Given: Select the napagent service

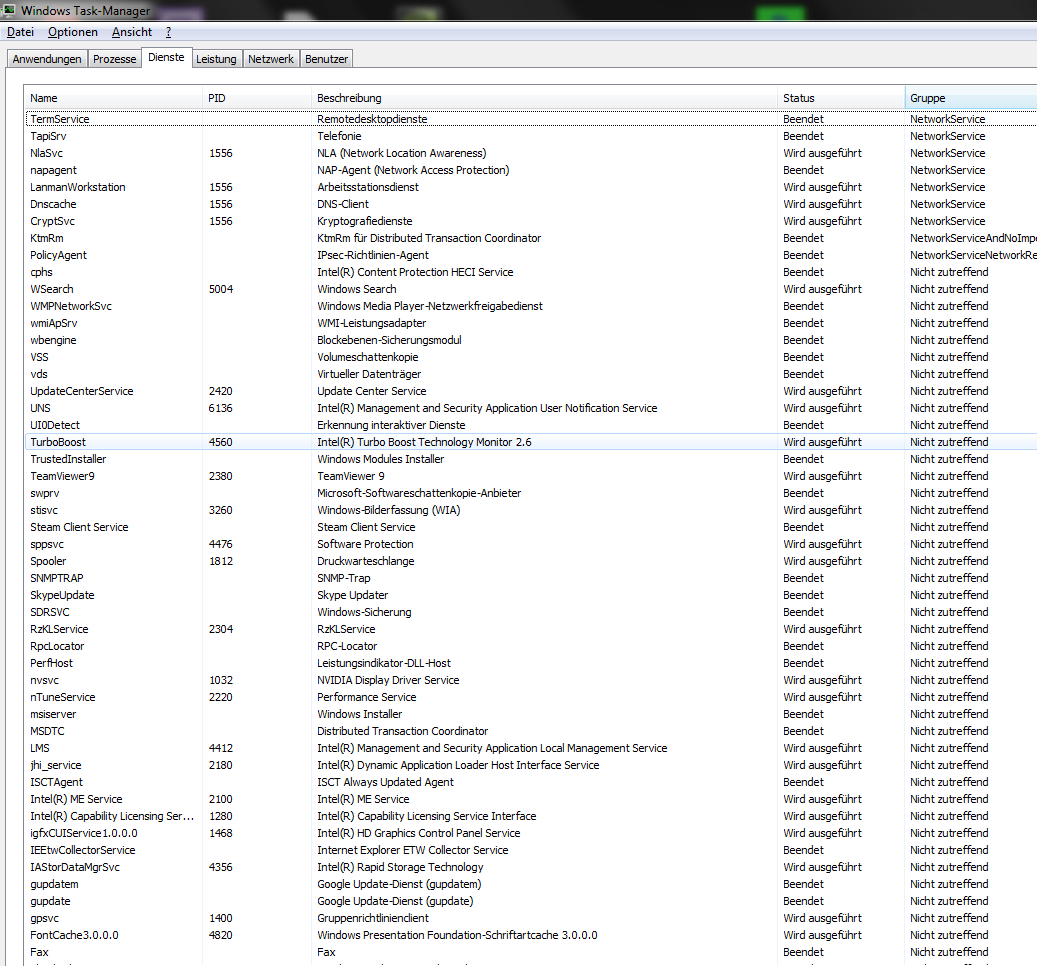Looking at the screenshot, I should coord(531,171).
